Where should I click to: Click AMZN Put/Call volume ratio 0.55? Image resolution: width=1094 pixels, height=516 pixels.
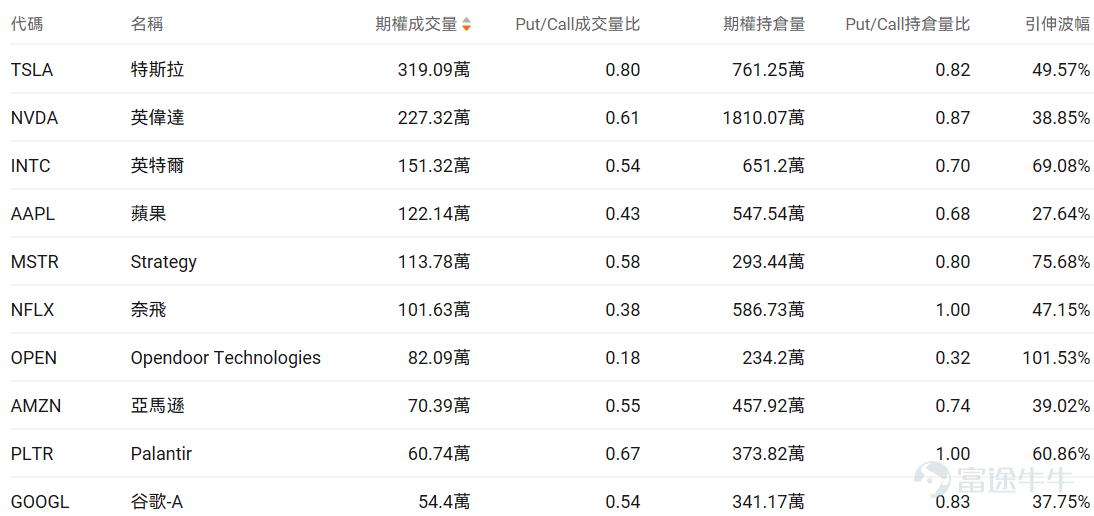coord(622,406)
